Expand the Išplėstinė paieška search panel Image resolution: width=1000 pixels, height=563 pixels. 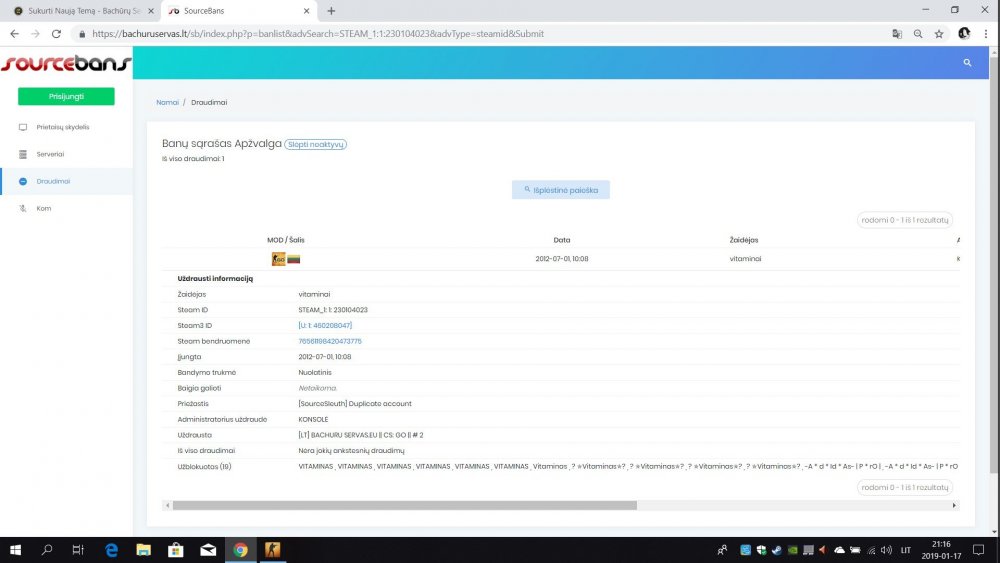click(x=560, y=189)
